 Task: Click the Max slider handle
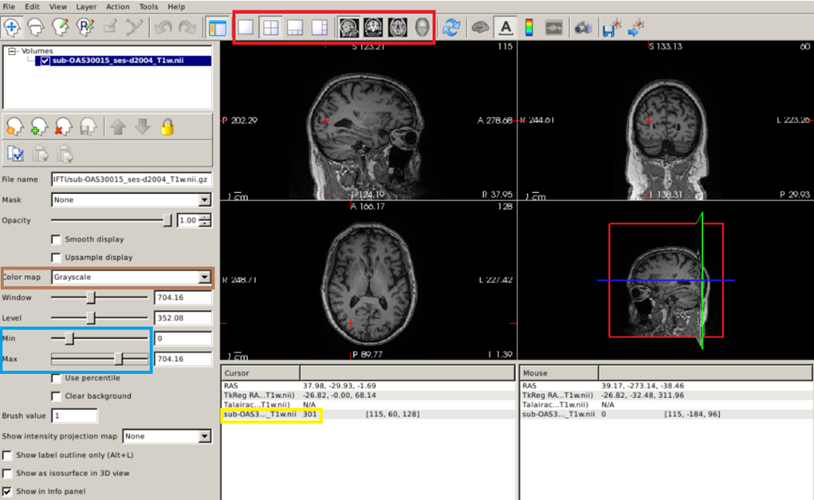pyautogui.click(x=118, y=359)
